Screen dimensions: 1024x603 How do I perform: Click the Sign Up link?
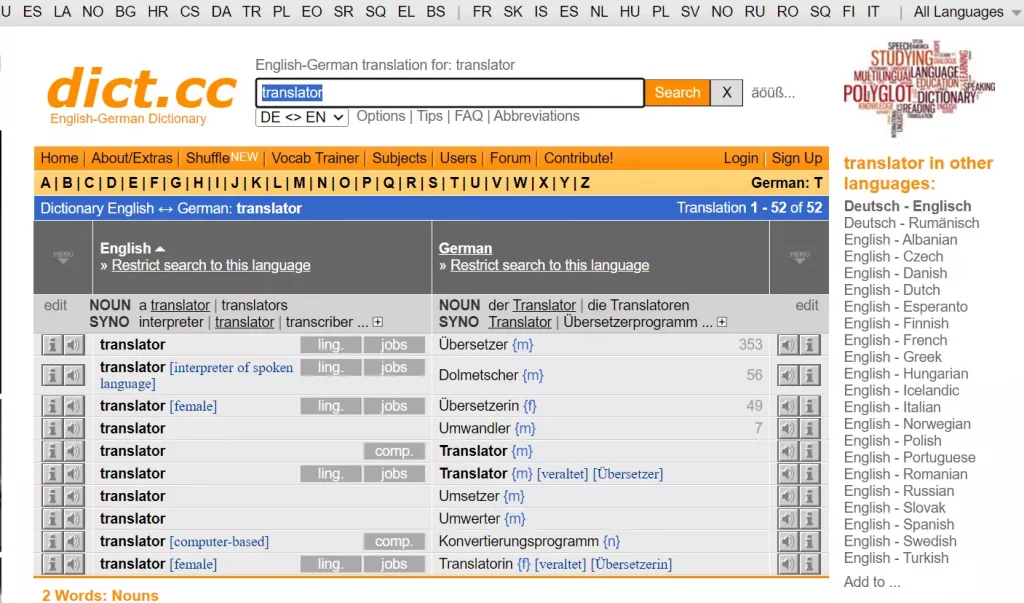point(797,158)
